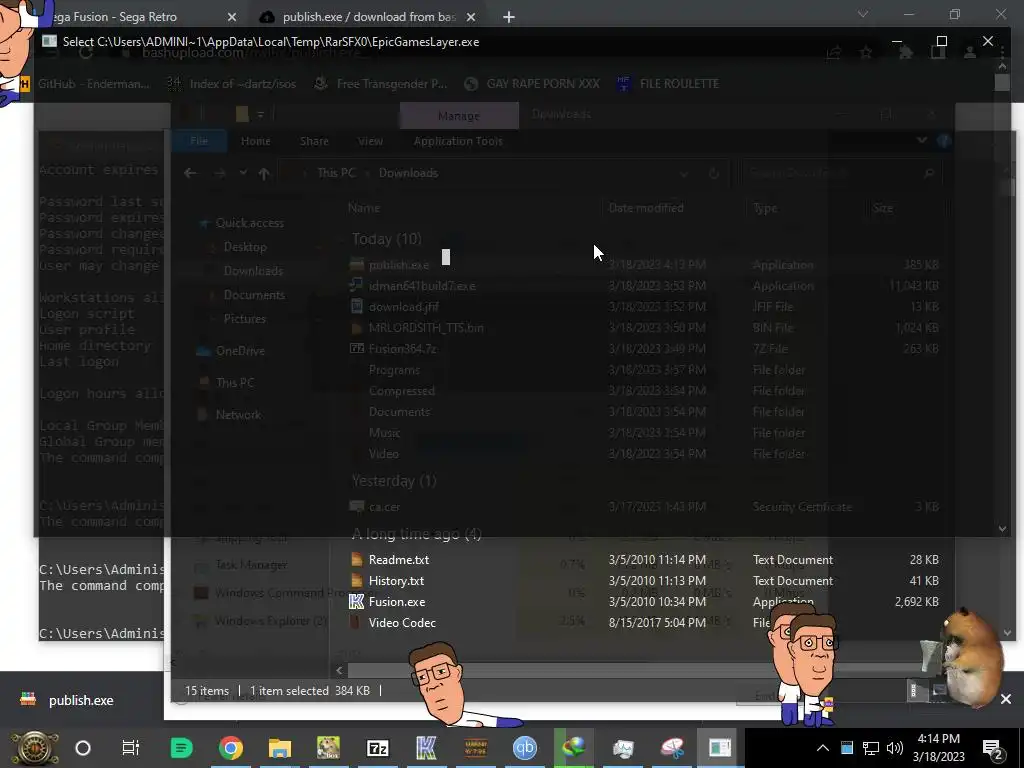Select Readme.txt in the file list
This screenshot has height=768, width=1024.
[398, 560]
